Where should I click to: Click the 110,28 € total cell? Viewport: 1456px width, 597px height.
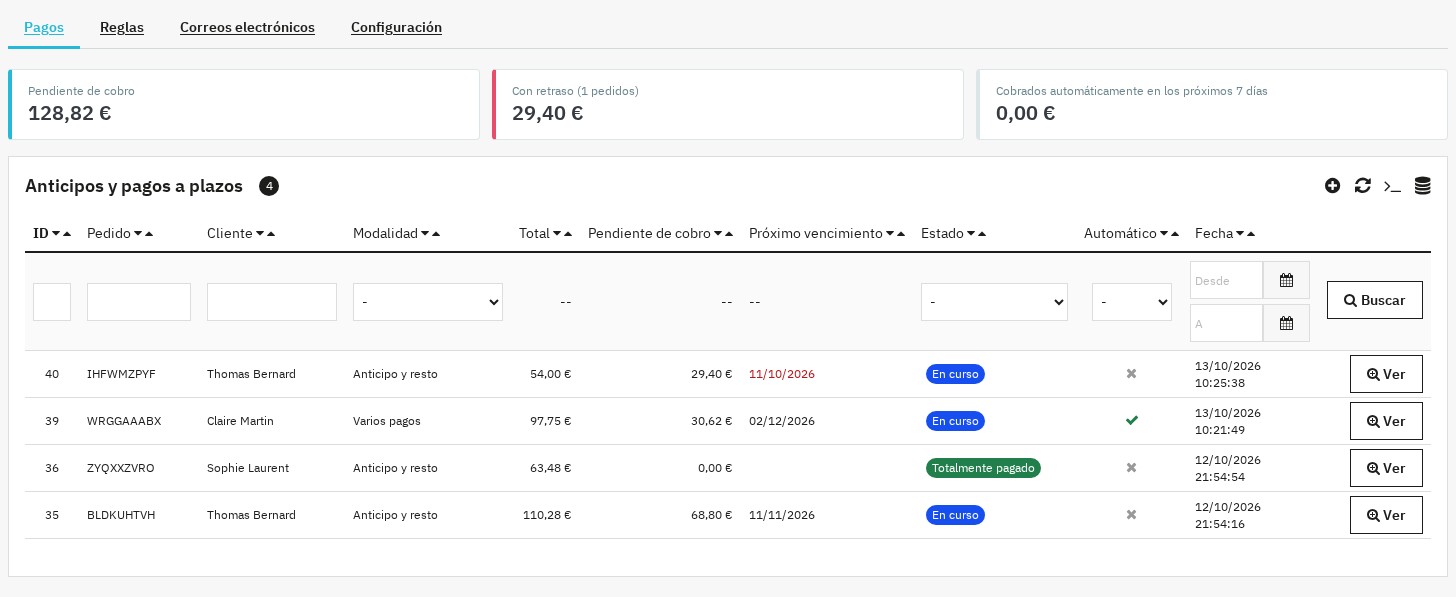click(547, 515)
